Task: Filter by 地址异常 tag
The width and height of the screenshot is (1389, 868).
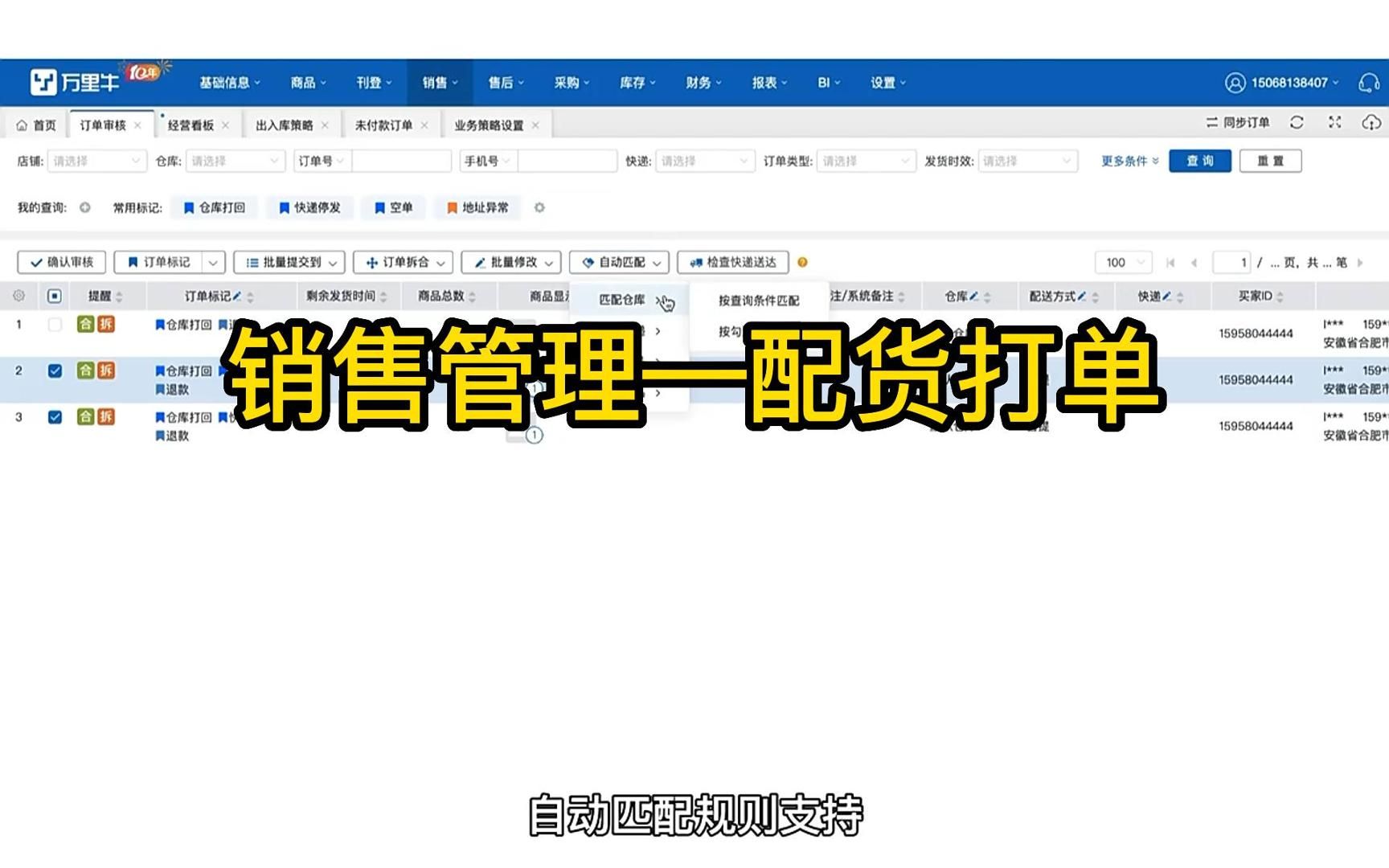Action: [477, 207]
